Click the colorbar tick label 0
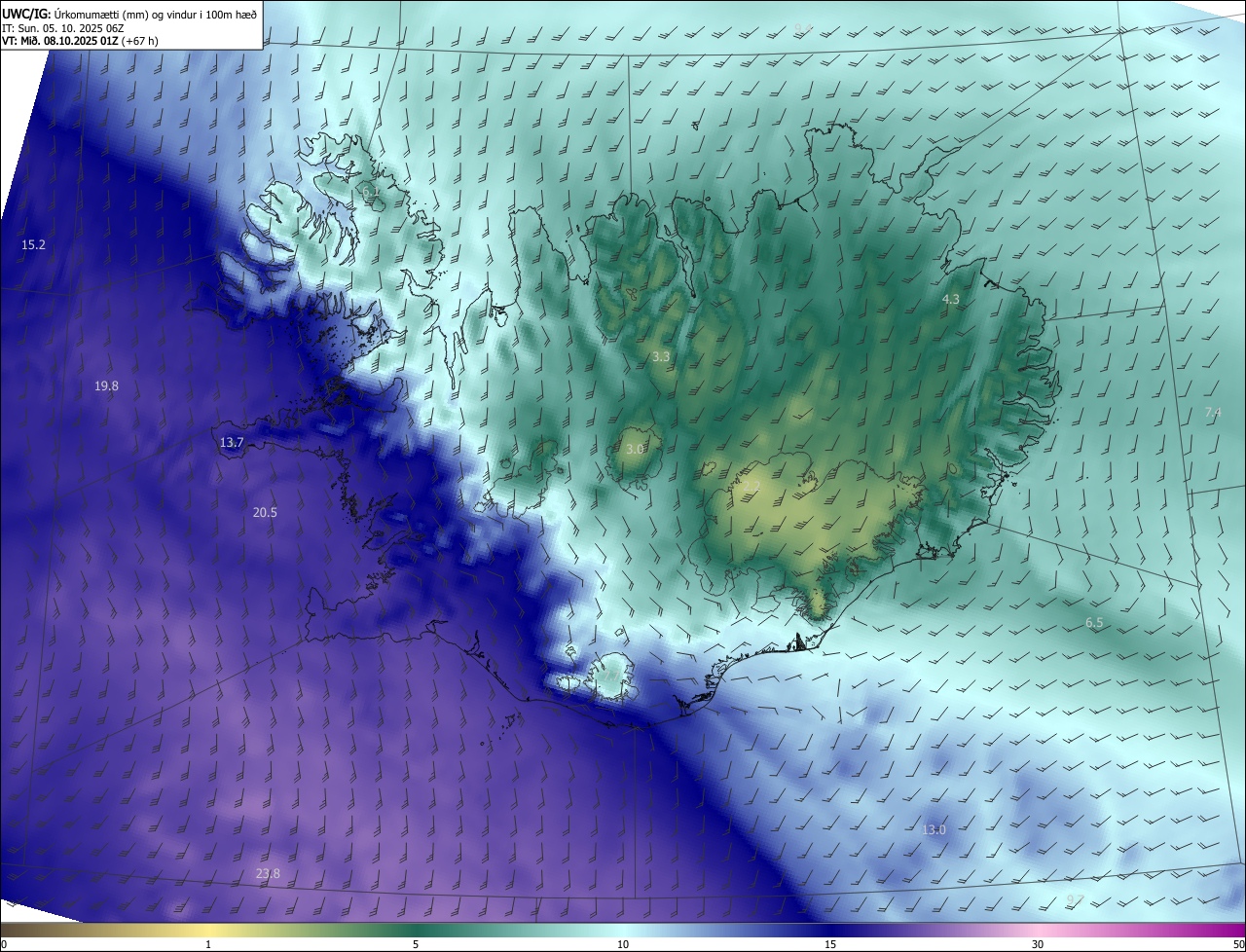The image size is (1246, 952). [4, 944]
